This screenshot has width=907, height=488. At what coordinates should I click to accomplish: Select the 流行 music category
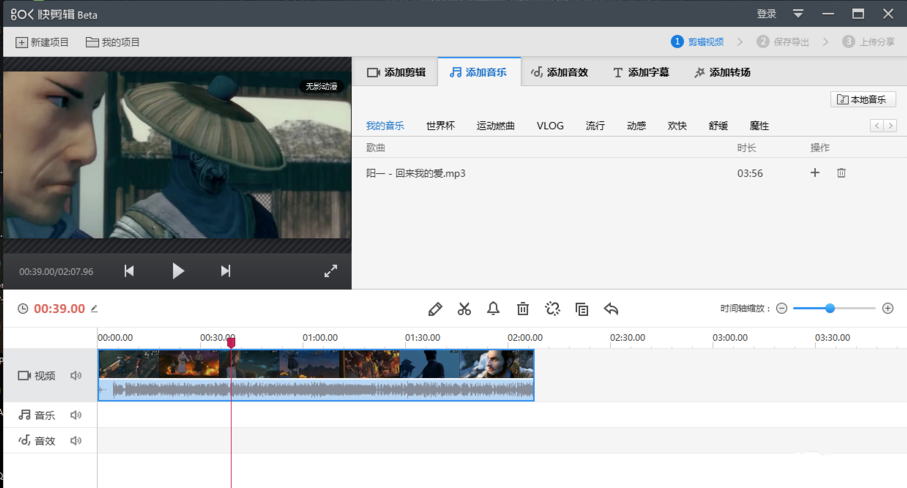pyautogui.click(x=595, y=126)
